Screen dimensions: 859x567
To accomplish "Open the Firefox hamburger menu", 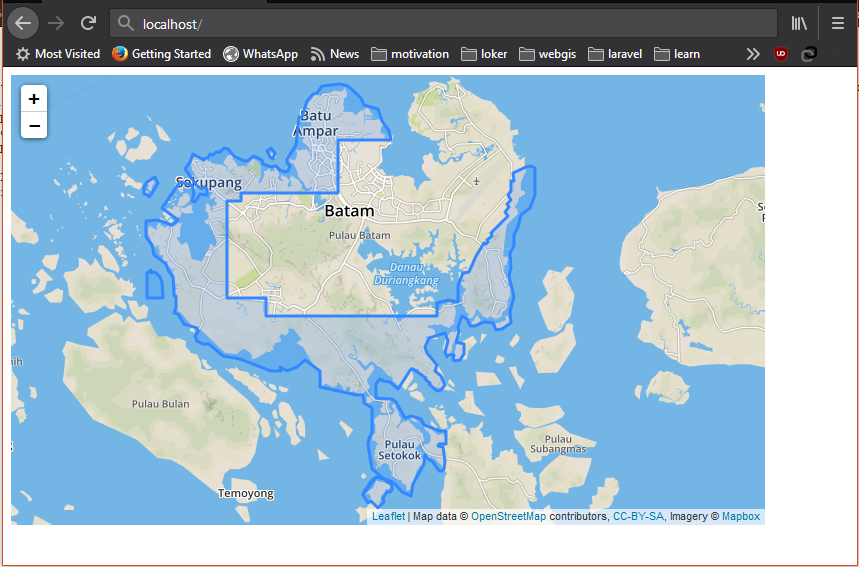I will coord(837,24).
